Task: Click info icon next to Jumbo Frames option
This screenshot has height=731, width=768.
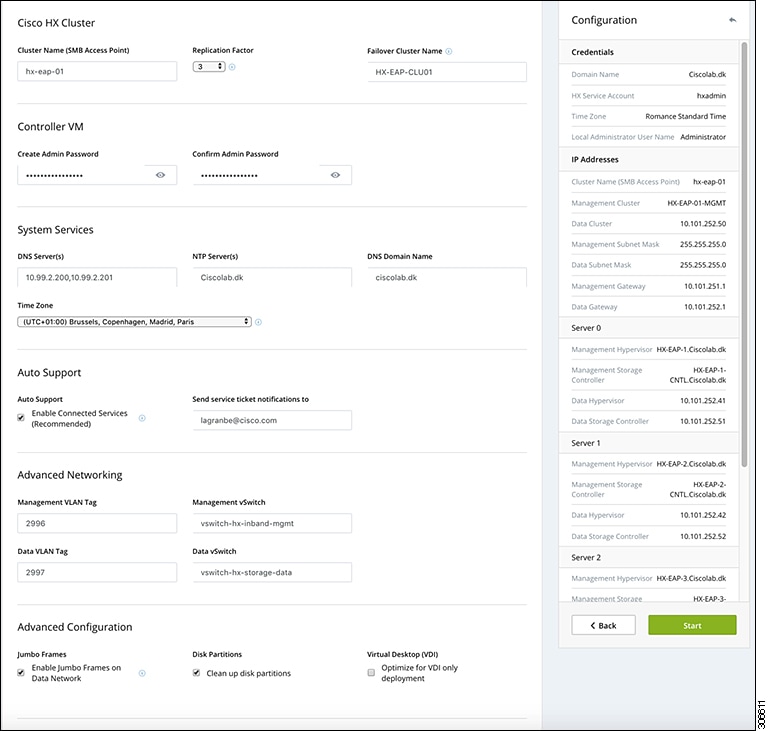Action: (142, 673)
